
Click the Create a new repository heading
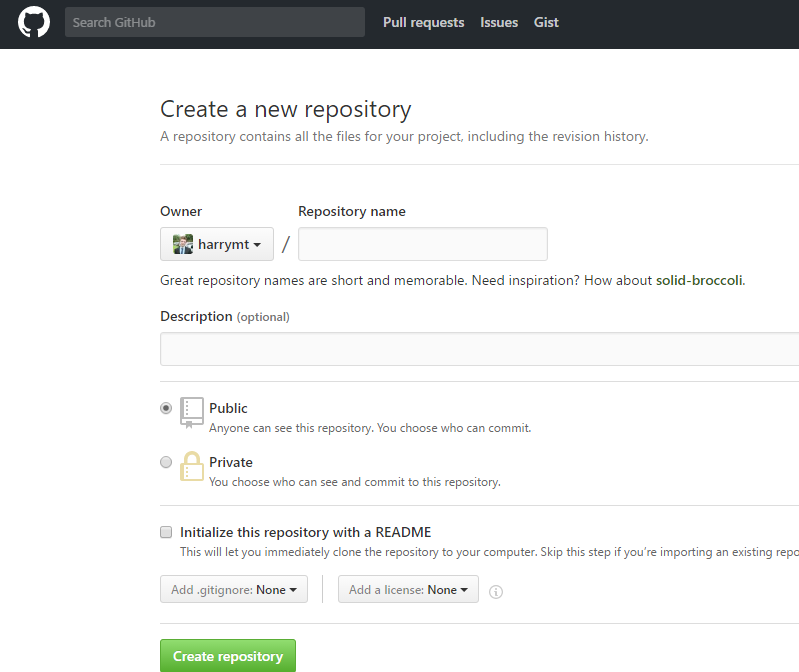[x=286, y=109]
